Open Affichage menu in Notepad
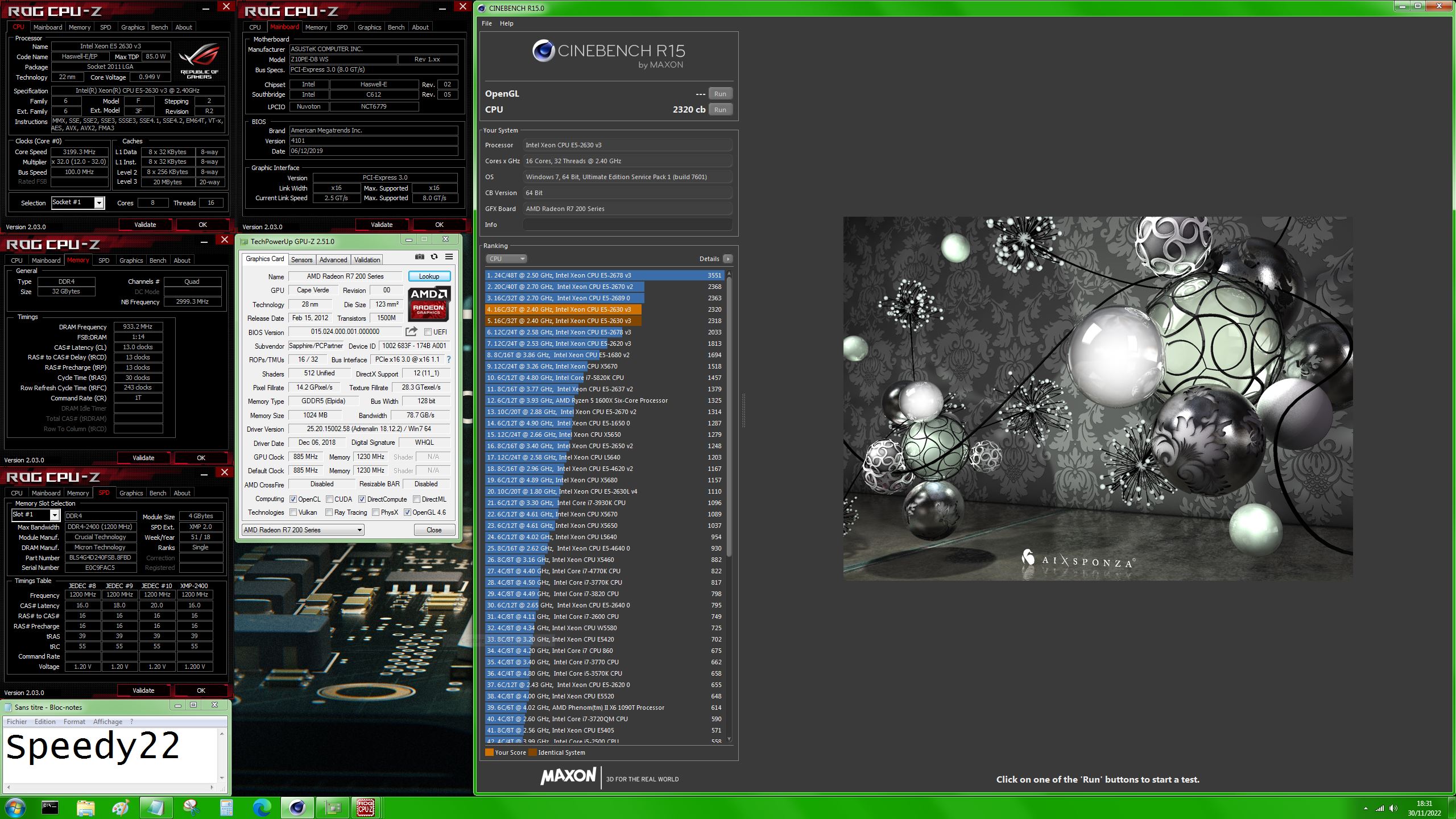This screenshot has height=819, width=1456. (x=107, y=722)
